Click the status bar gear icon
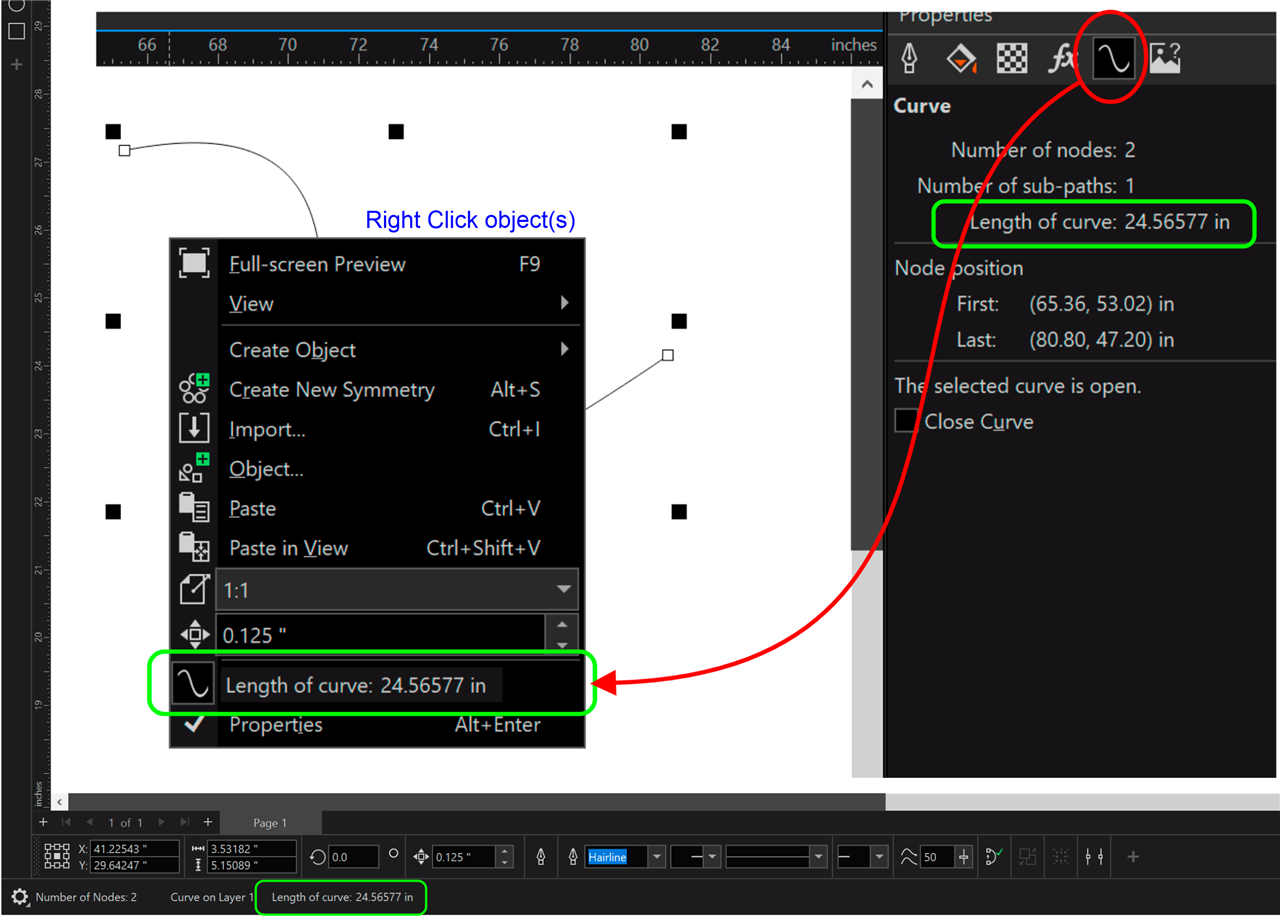 19,897
